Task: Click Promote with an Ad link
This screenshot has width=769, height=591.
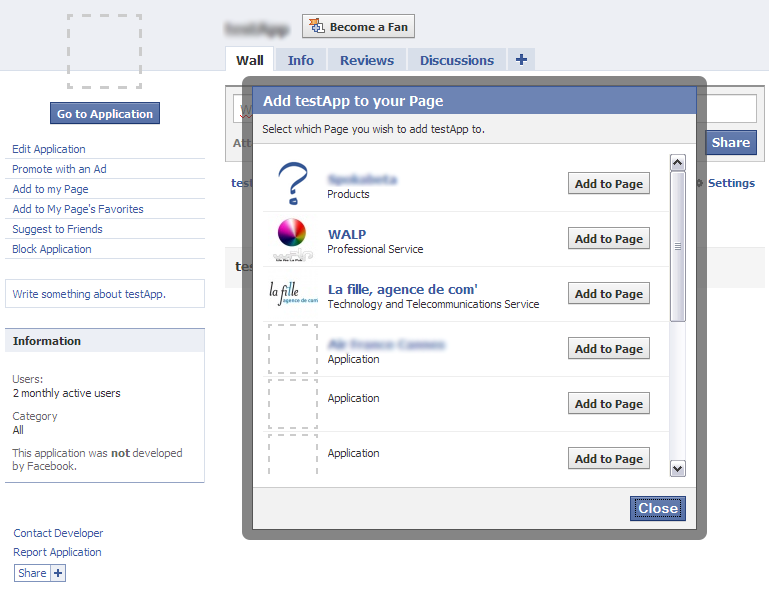Action: (x=59, y=169)
